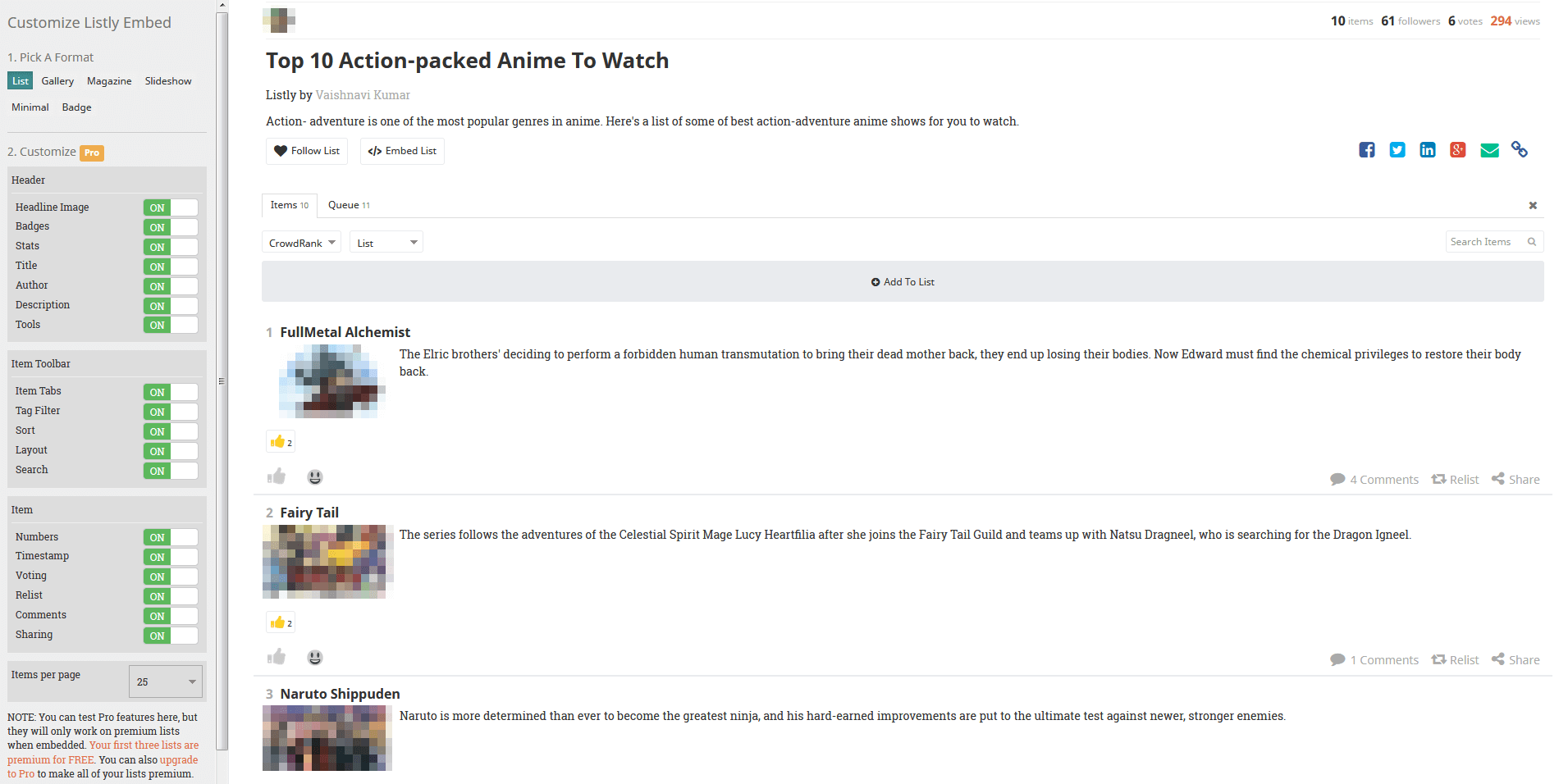Switch to the Queue tab
Image resolution: width=1559 pixels, height=784 pixels.
point(349,205)
